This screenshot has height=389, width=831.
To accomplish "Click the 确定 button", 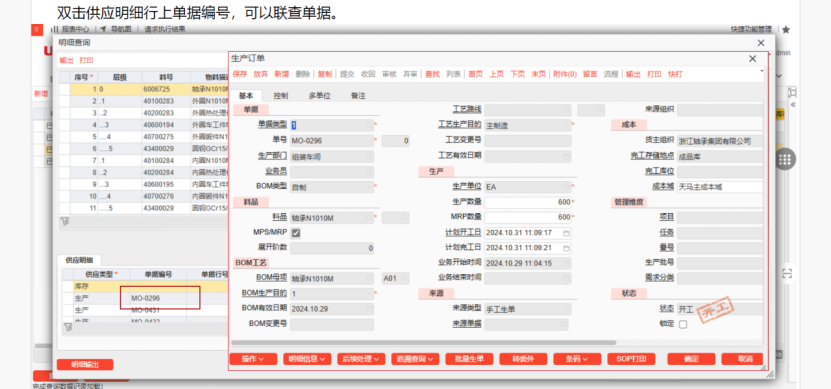I will point(691,359).
